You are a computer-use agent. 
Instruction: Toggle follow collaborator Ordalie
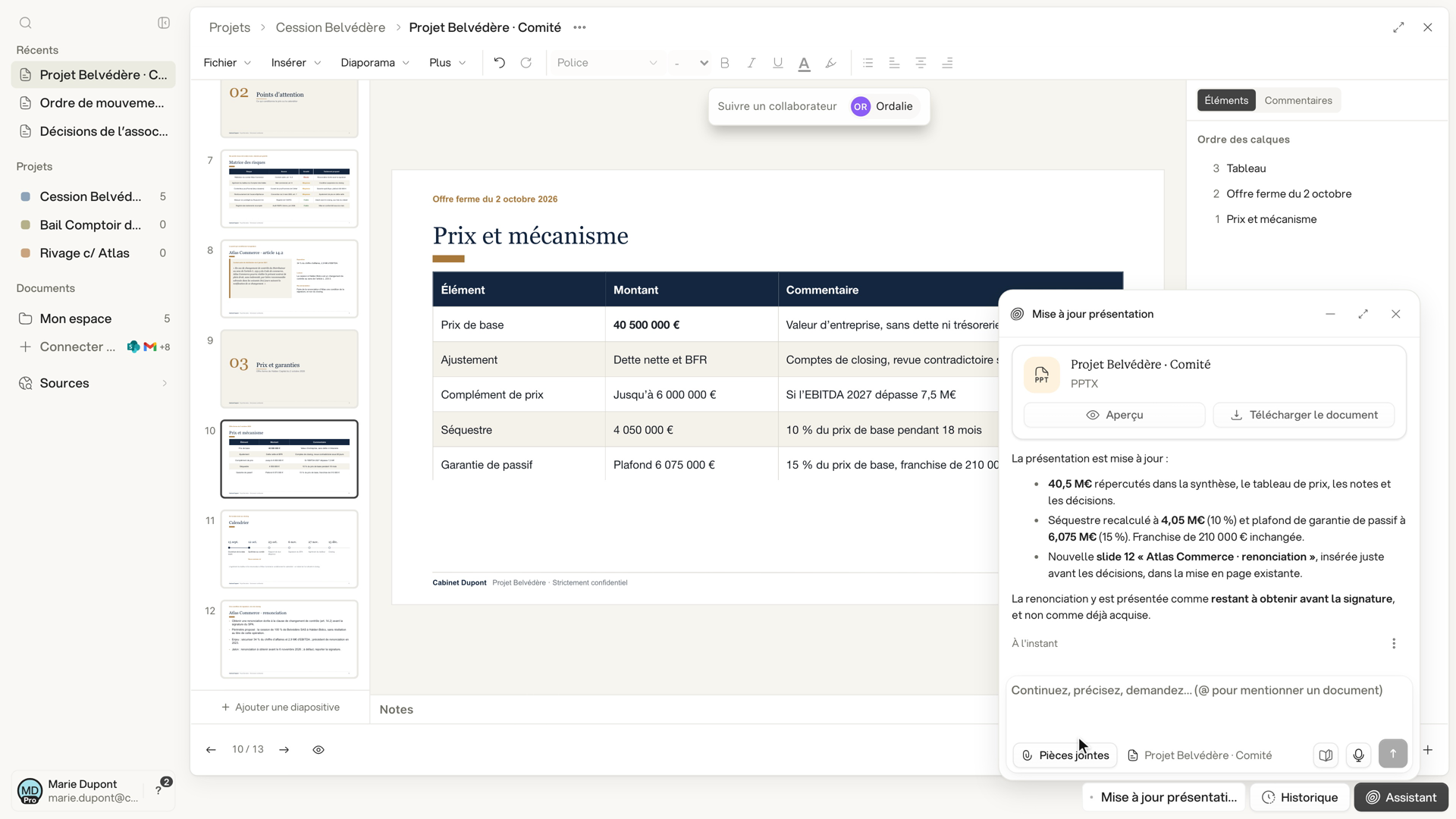coord(882,106)
